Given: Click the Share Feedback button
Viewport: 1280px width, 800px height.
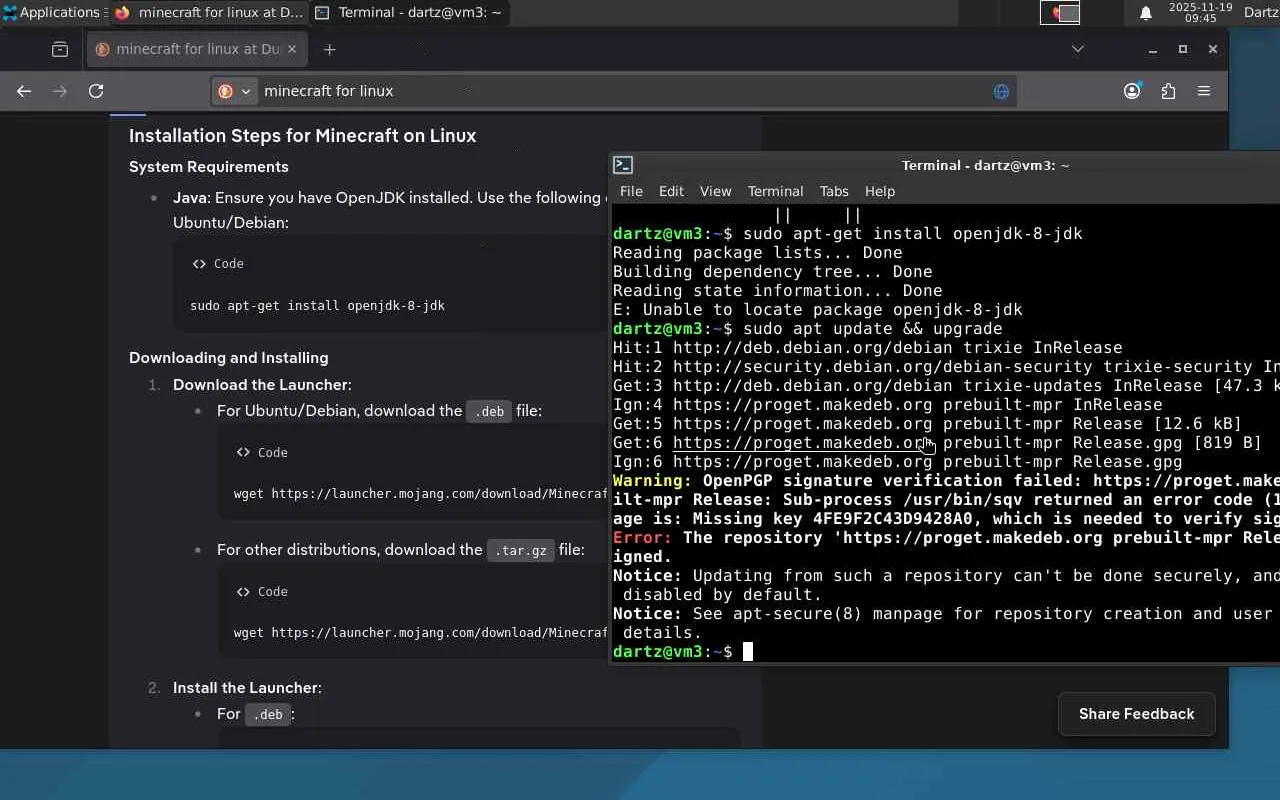Looking at the screenshot, I should point(1136,714).
